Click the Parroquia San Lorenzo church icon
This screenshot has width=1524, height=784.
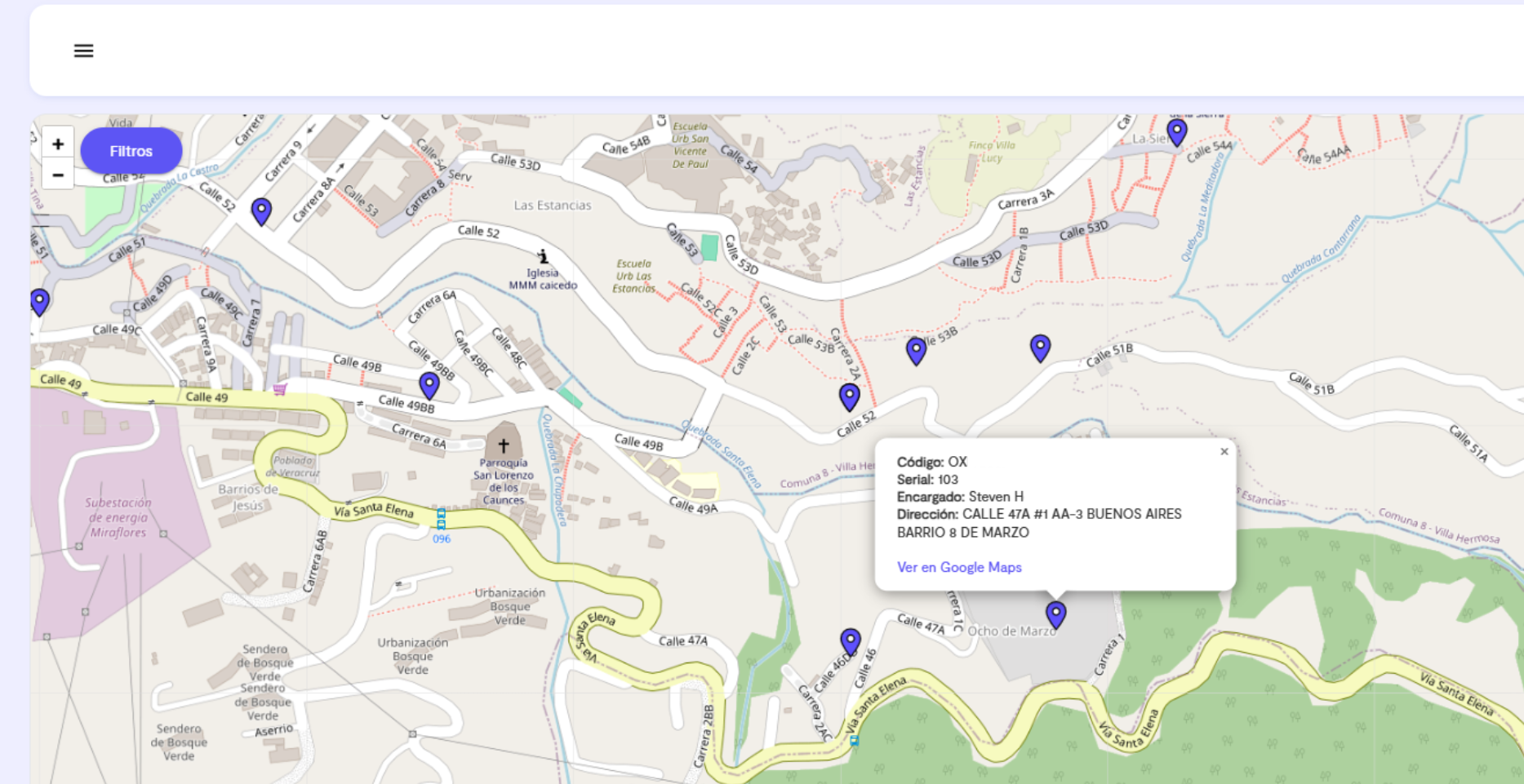tap(504, 445)
